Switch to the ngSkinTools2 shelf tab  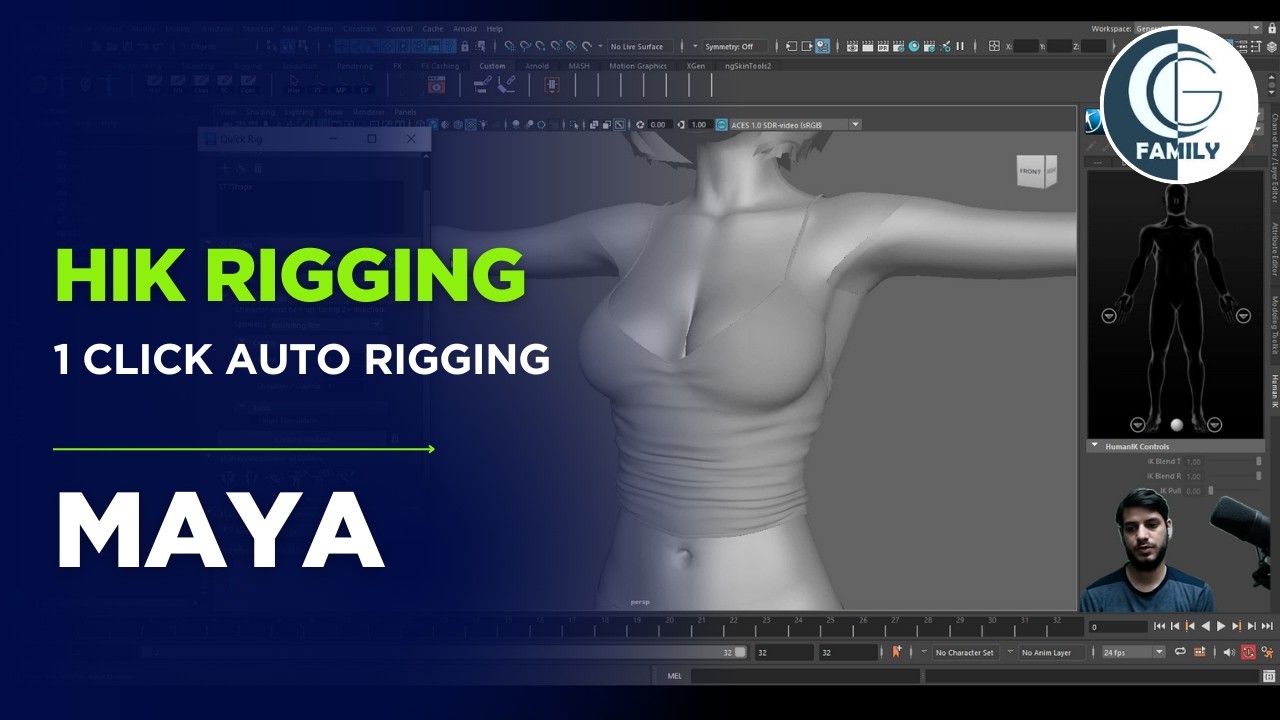tap(748, 66)
